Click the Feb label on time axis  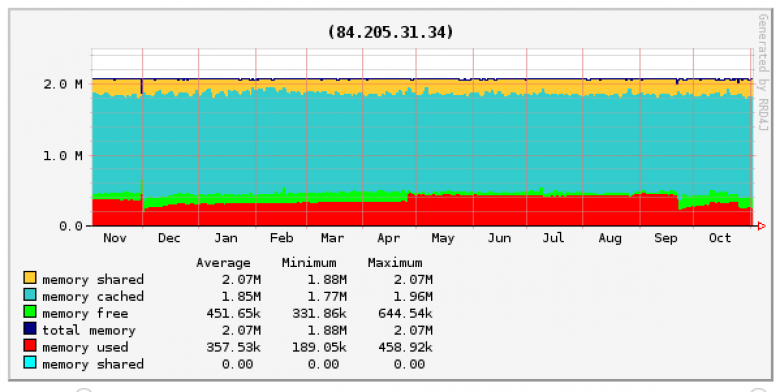282,238
